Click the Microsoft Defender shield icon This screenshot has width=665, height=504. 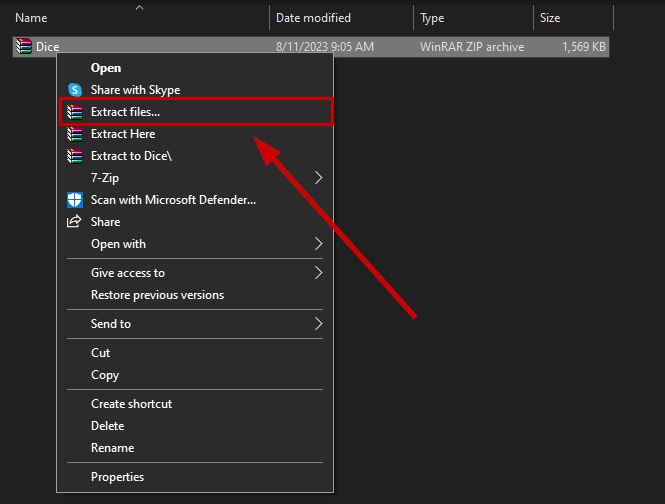[74, 200]
